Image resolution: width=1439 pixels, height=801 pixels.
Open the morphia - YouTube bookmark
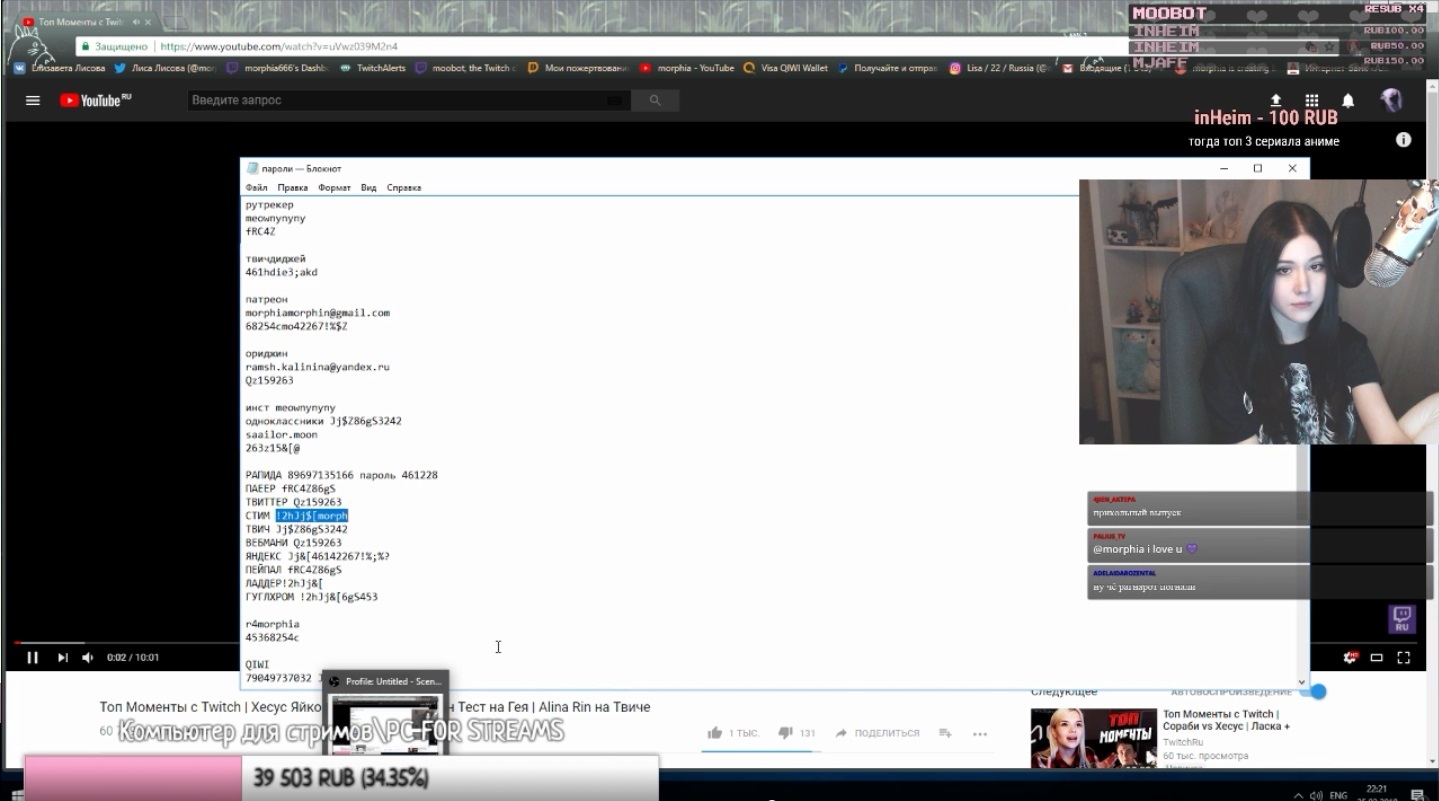tap(687, 68)
